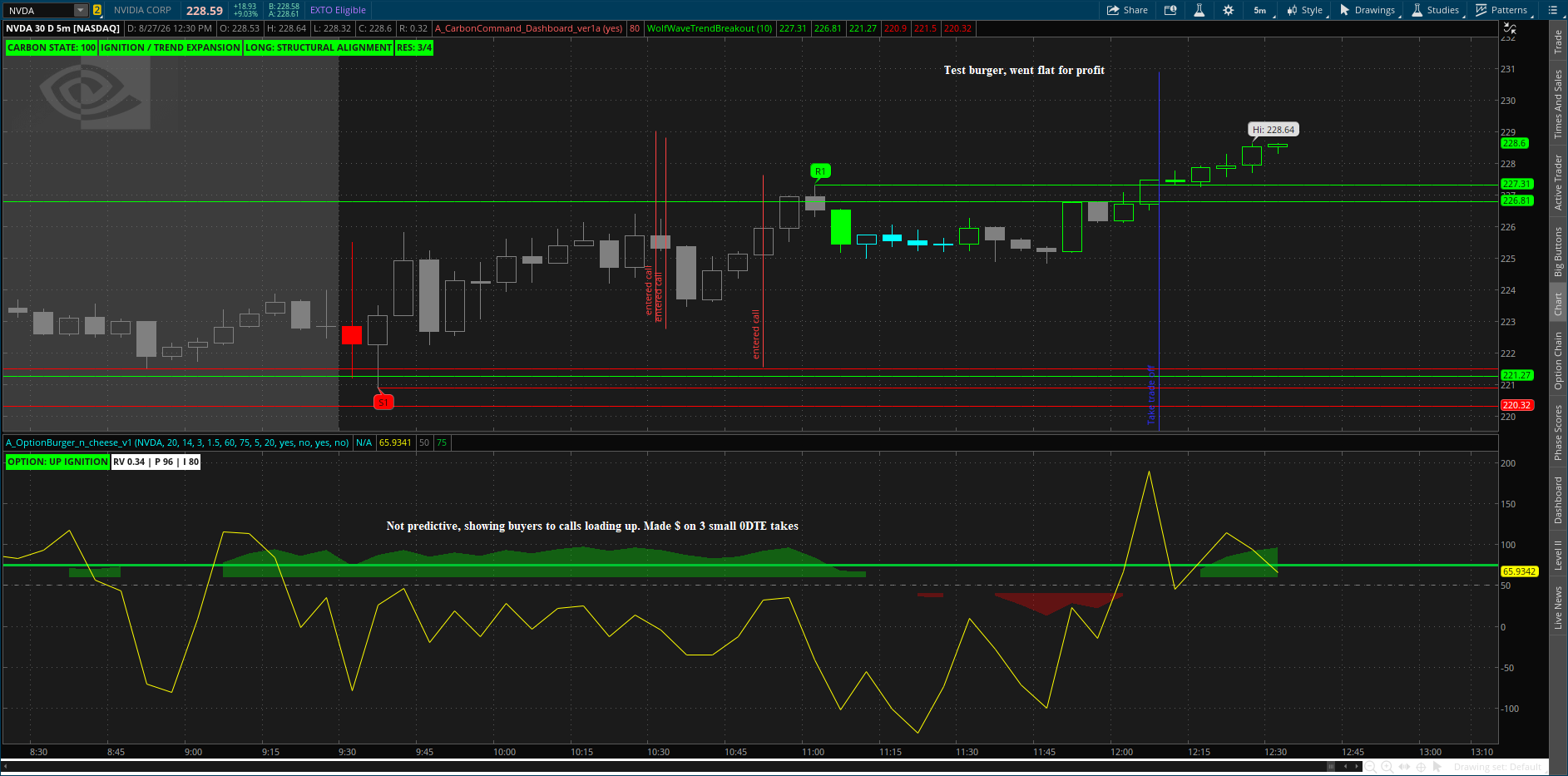1568x776 pixels.
Task: Click the 227.31 green price axis label
Action: tap(1516, 184)
